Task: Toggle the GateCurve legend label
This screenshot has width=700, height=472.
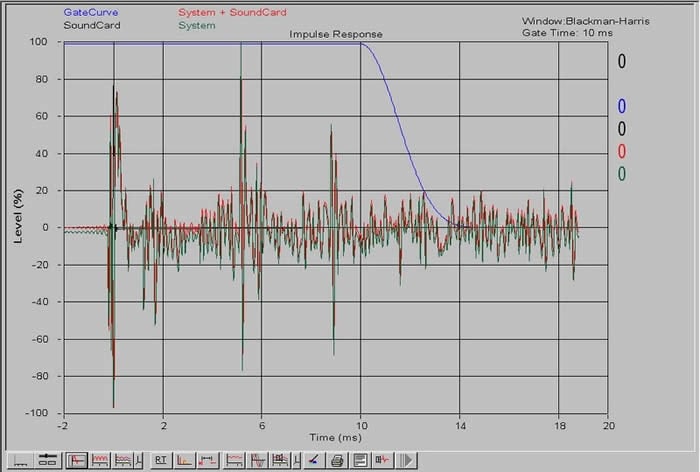Action: pyautogui.click(x=90, y=12)
